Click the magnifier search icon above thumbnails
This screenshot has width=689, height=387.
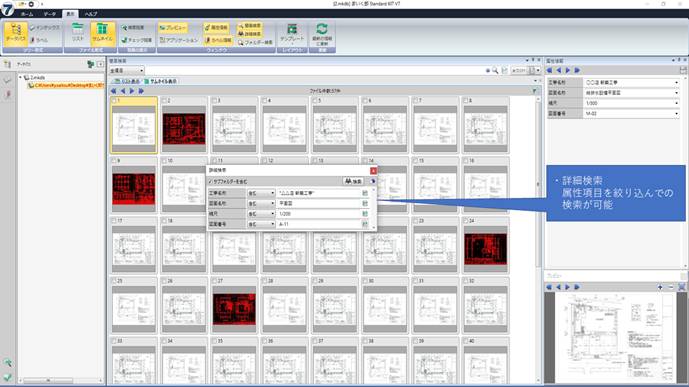(x=495, y=70)
